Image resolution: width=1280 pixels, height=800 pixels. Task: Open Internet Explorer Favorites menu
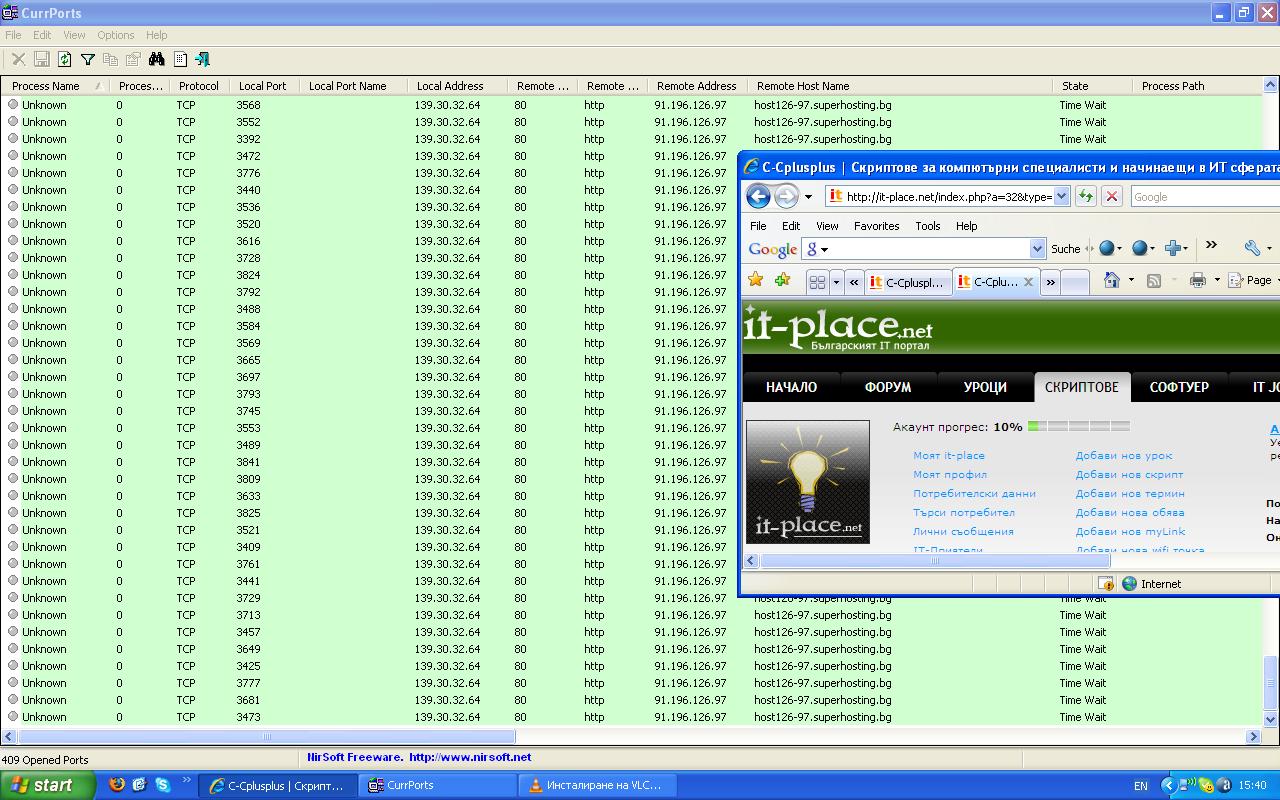point(876,226)
